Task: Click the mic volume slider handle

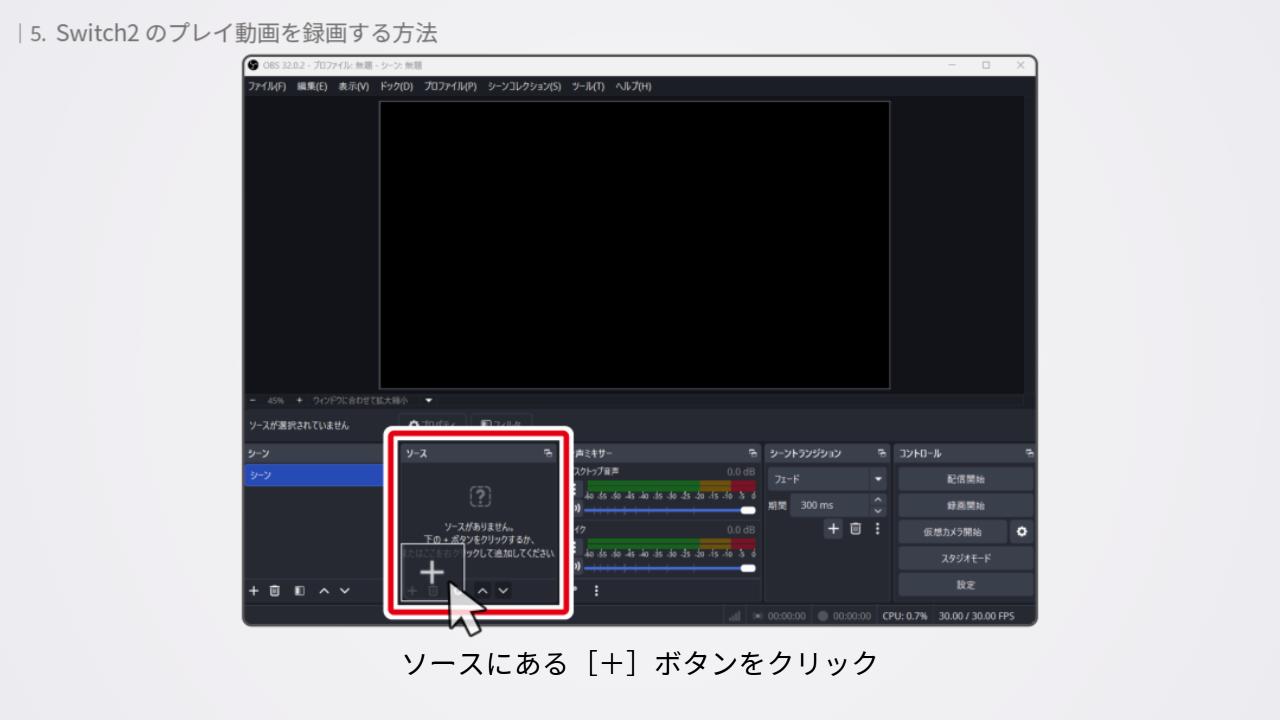Action: point(747,568)
